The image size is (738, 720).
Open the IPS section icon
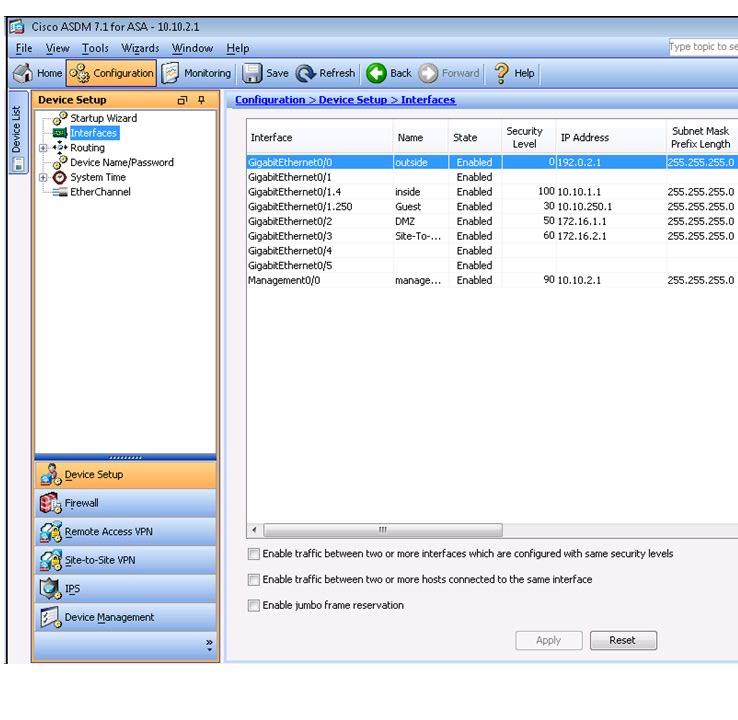tap(50, 588)
